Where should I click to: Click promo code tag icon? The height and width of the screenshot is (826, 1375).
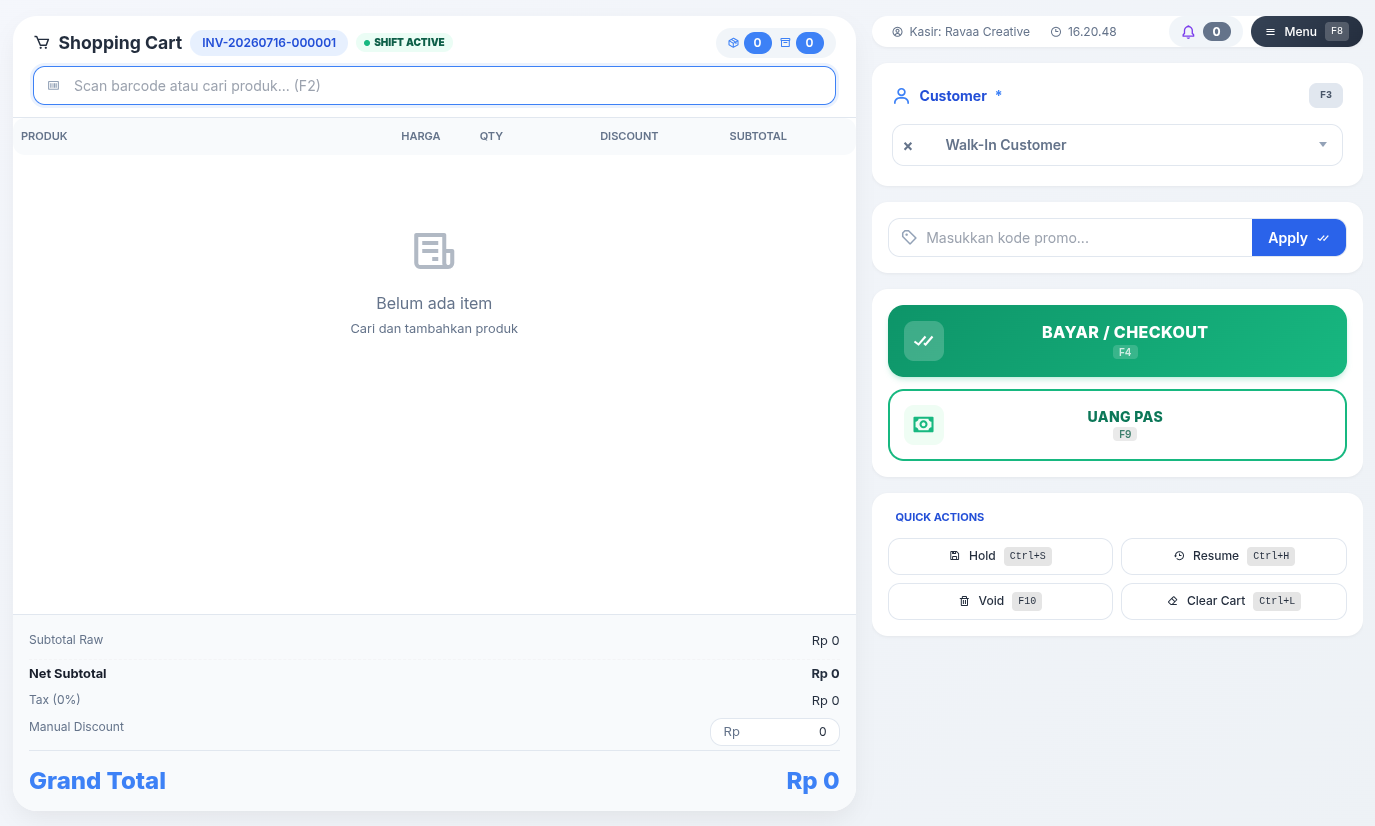[x=909, y=238]
